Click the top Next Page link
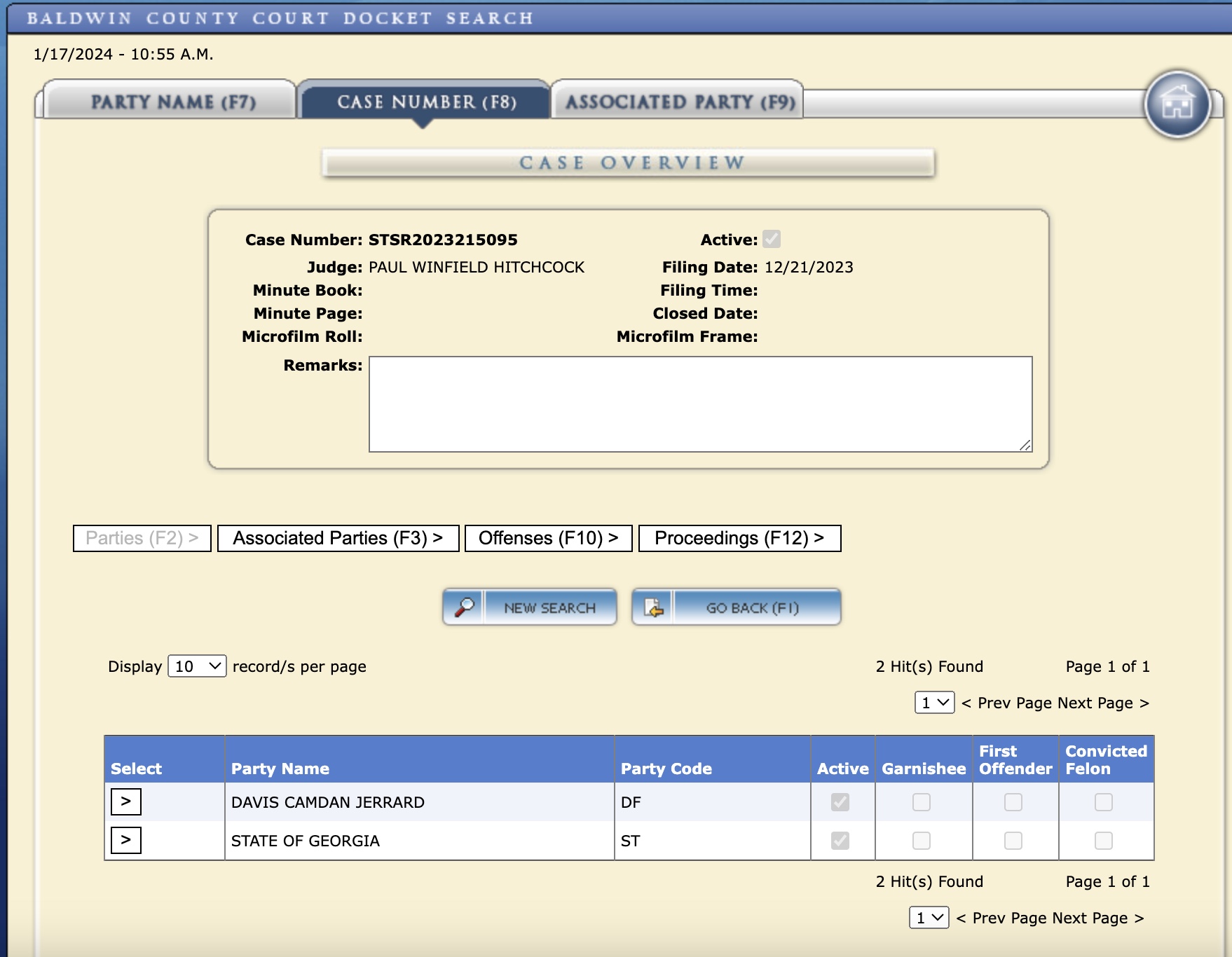The width and height of the screenshot is (1232, 957). point(1103,703)
